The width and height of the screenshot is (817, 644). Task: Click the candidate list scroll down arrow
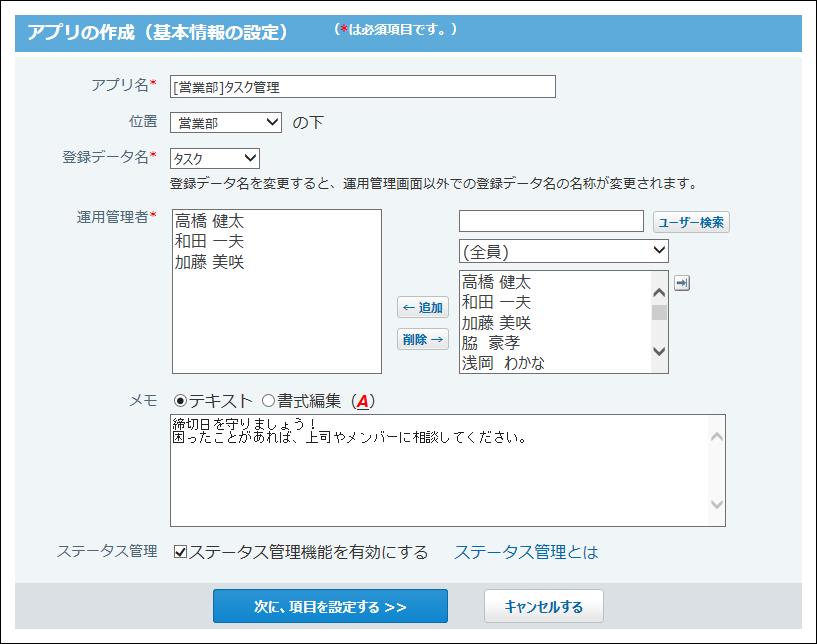[659, 351]
